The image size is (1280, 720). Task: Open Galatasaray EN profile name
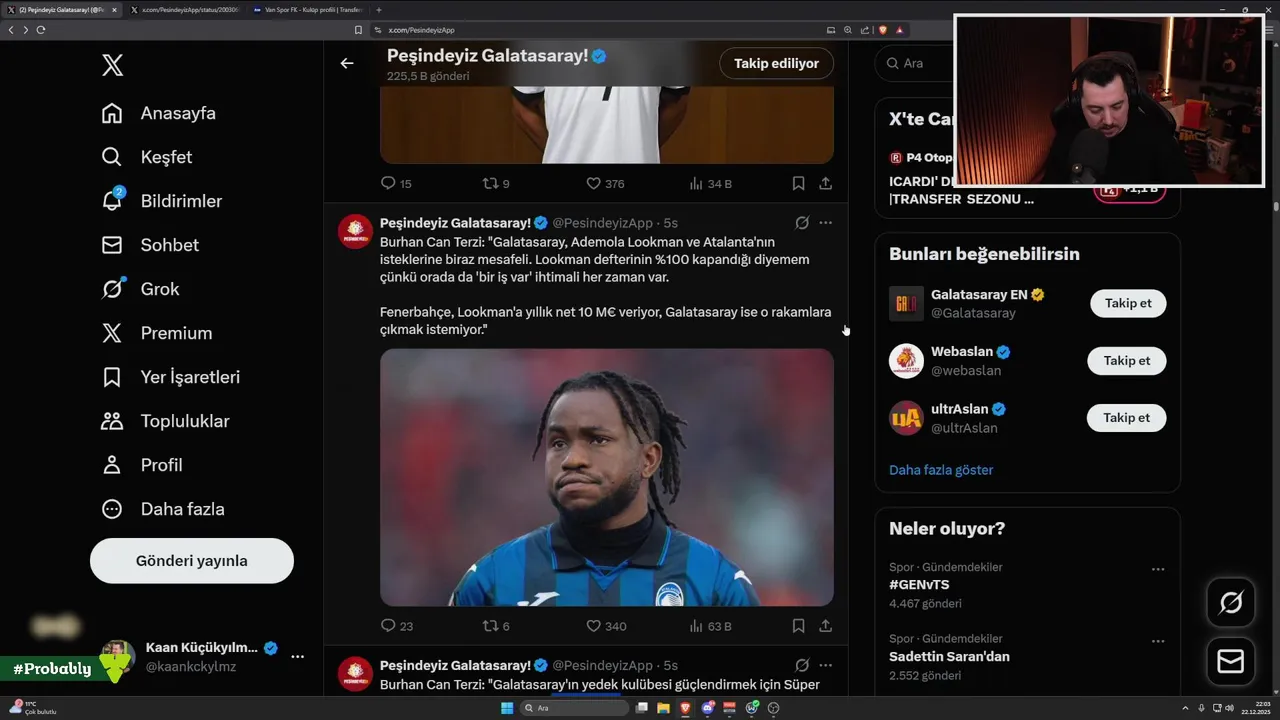[979, 294]
